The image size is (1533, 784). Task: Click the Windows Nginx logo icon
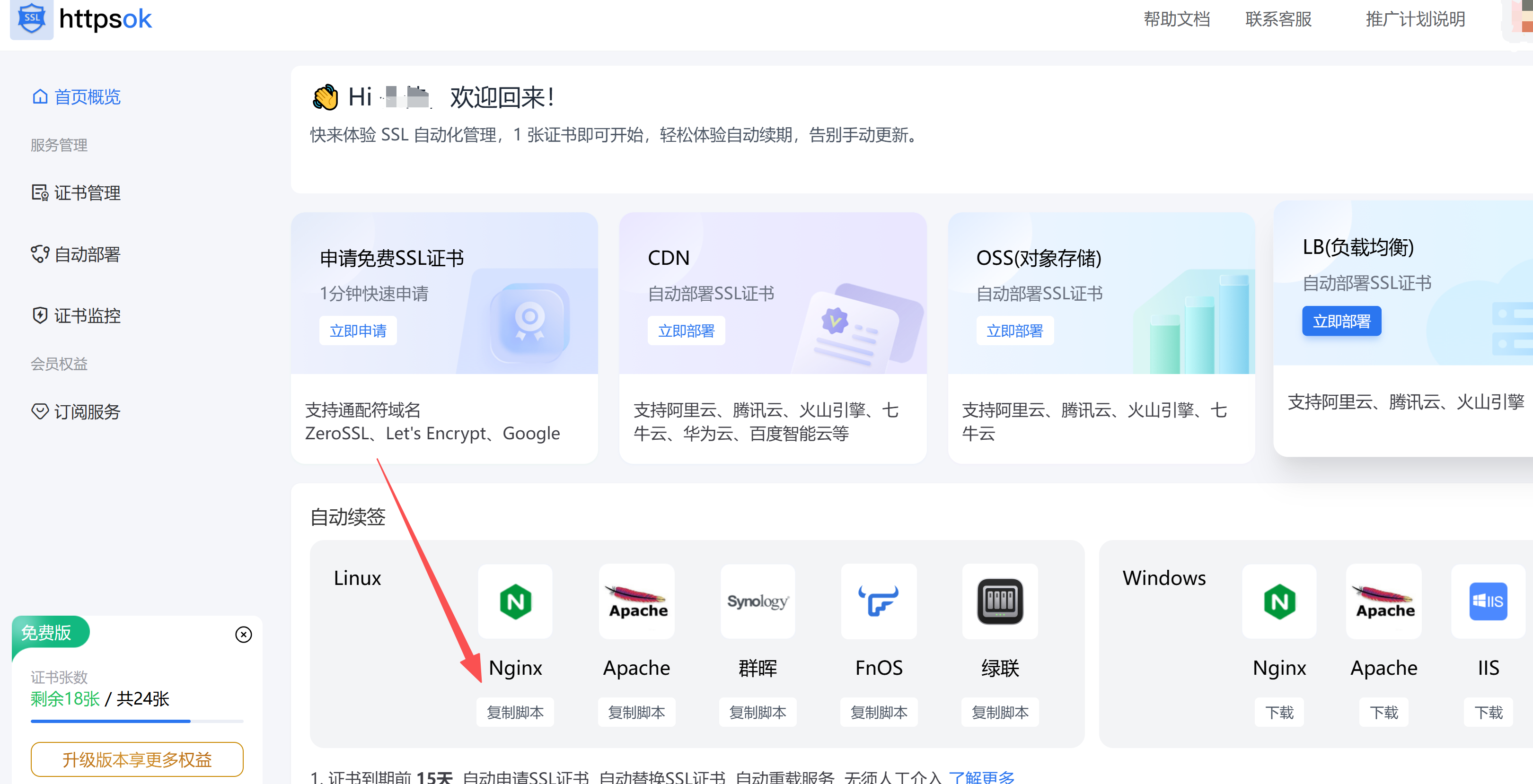pyautogui.click(x=1279, y=601)
